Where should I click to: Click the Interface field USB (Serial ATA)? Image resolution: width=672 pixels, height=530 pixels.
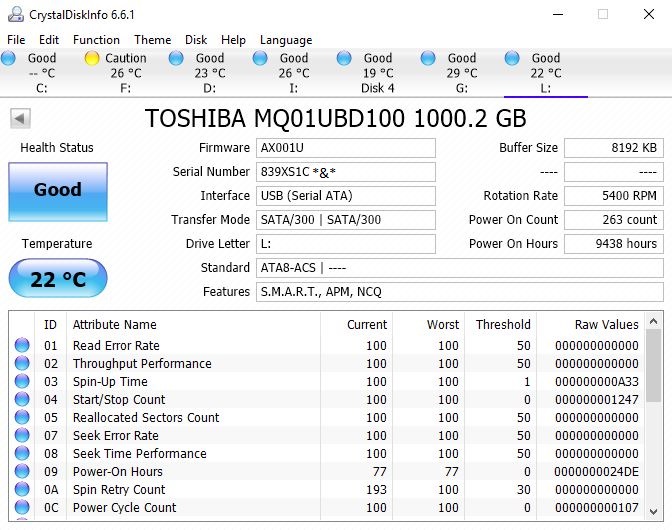(346, 196)
